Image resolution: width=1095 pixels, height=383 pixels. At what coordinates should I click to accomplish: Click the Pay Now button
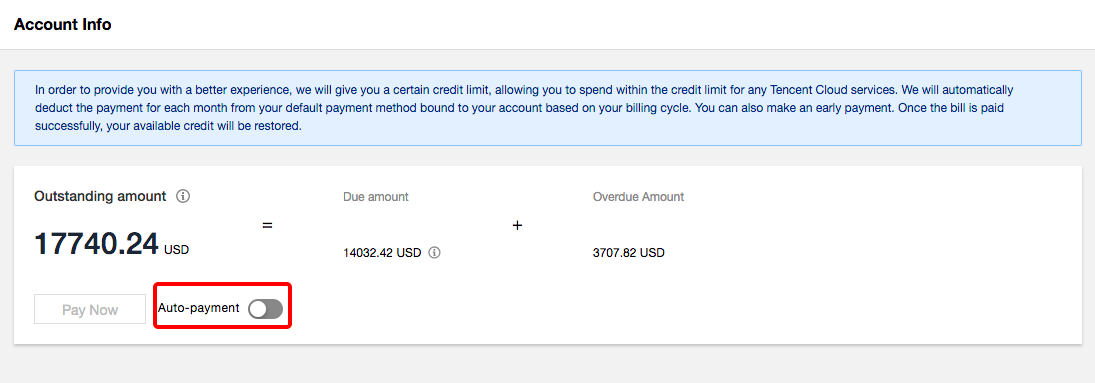(90, 310)
